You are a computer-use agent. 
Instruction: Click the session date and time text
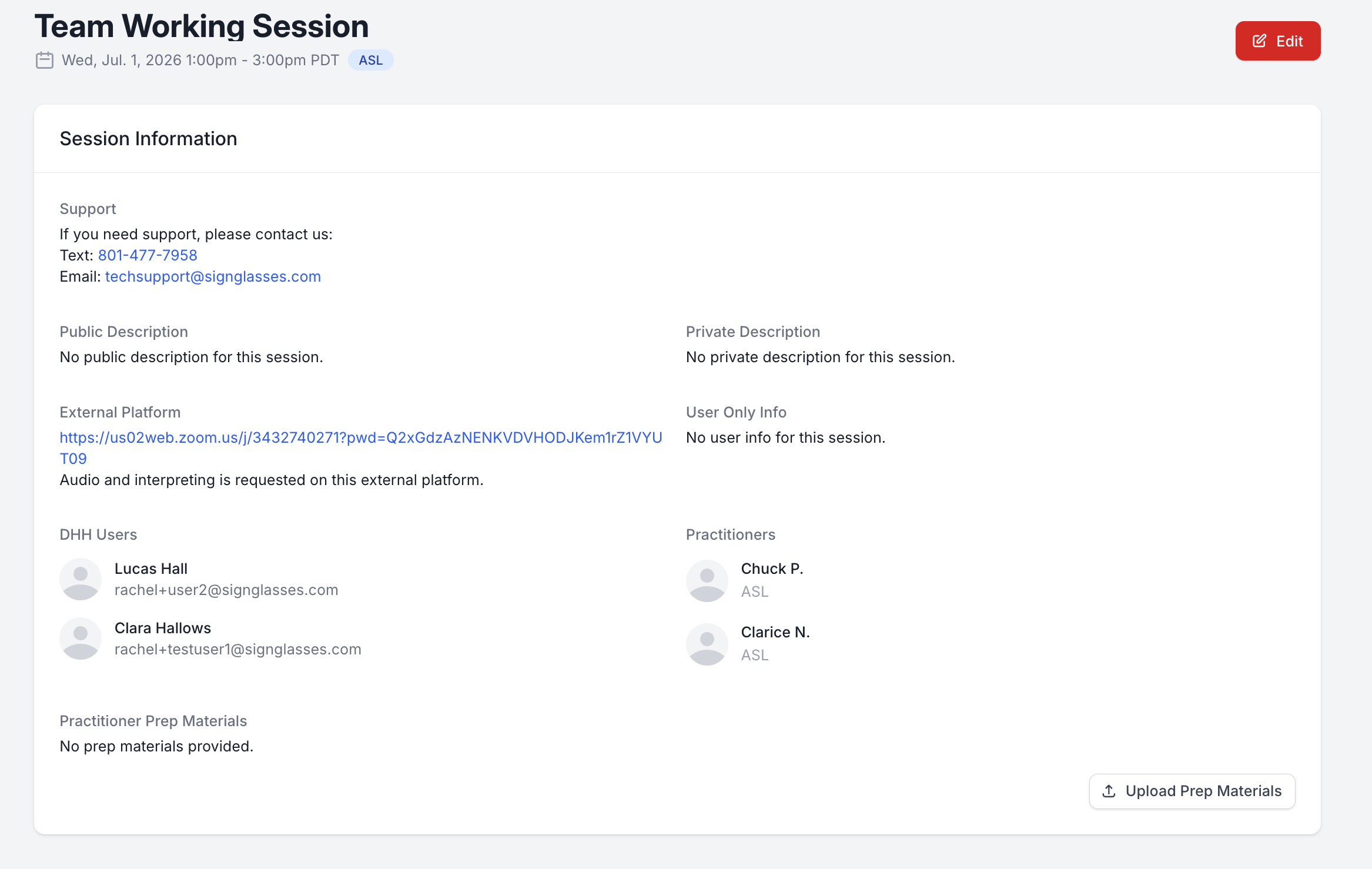(200, 61)
